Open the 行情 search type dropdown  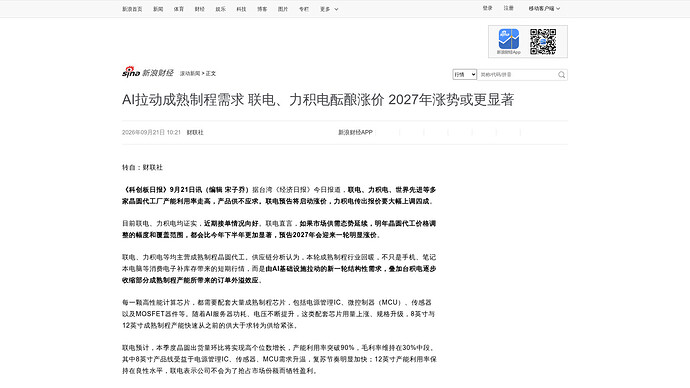(x=465, y=74)
